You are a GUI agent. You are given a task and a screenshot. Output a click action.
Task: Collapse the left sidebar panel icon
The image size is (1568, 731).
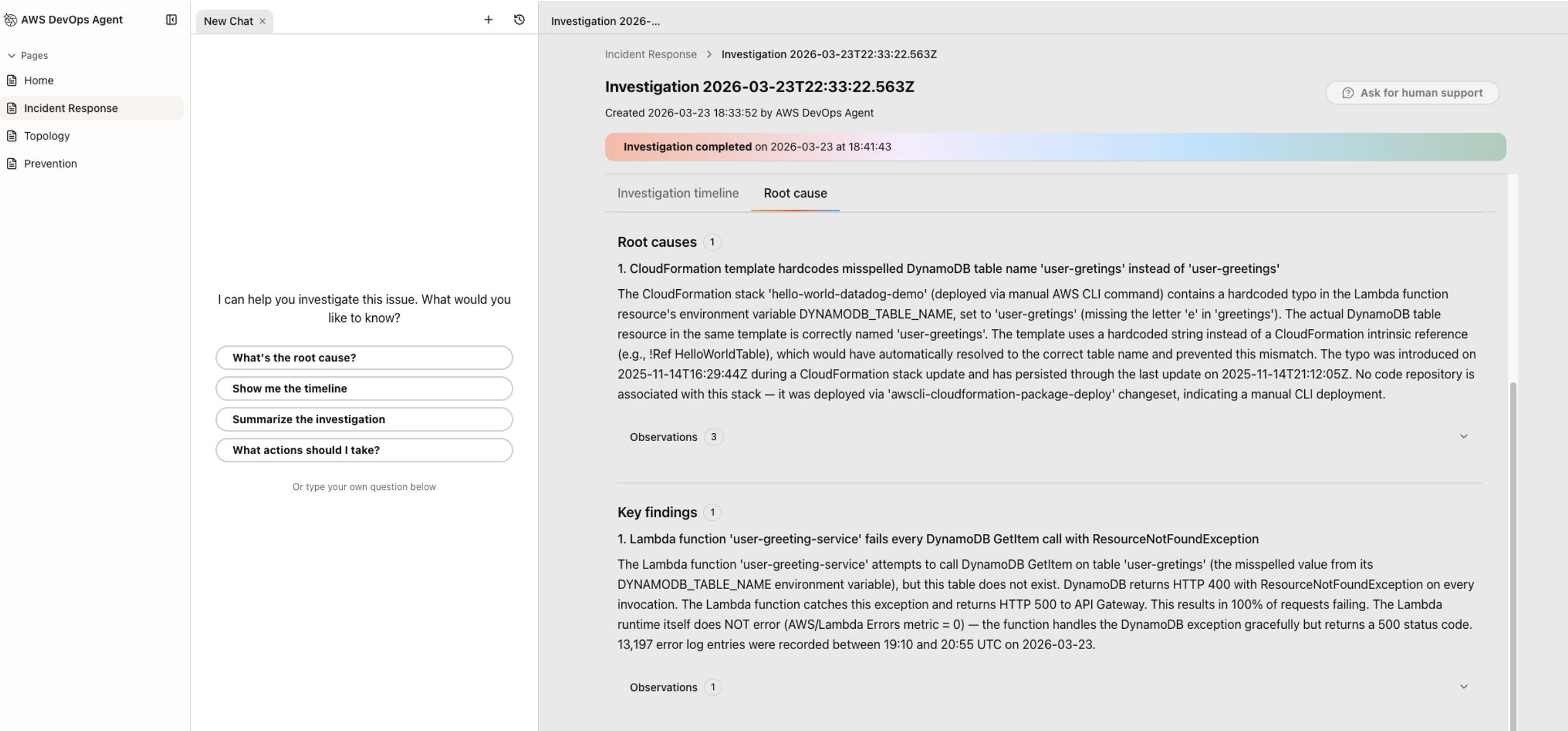pyautogui.click(x=171, y=19)
